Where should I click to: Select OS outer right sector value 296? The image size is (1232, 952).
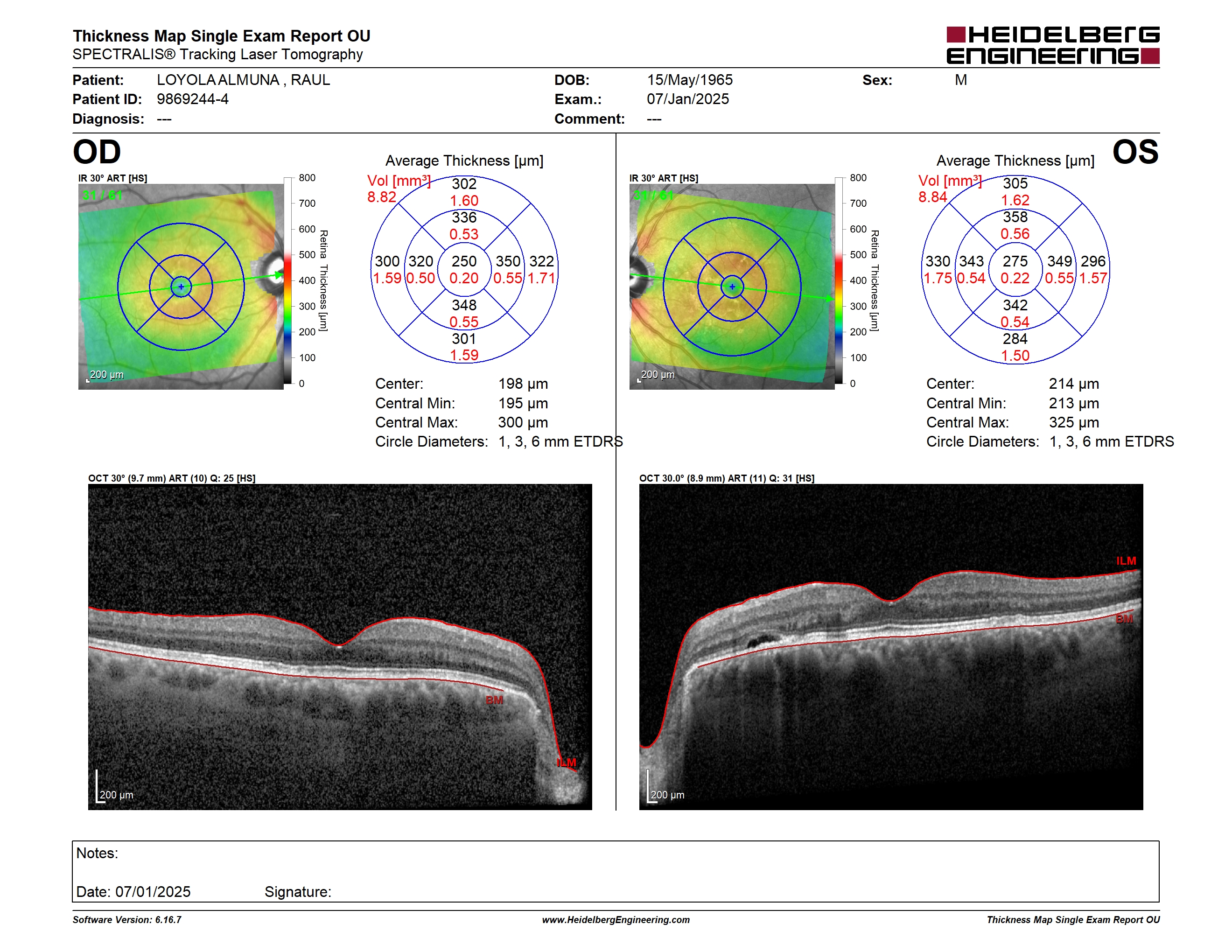point(1093,261)
